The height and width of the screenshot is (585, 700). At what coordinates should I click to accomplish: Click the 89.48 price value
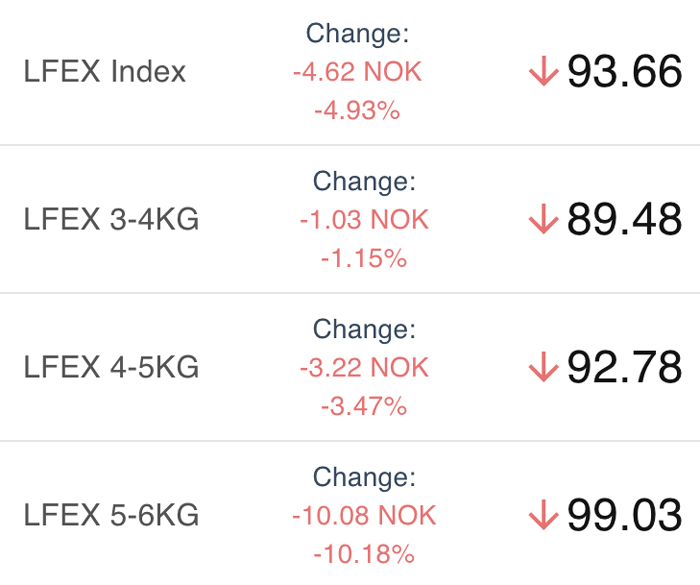625,219
